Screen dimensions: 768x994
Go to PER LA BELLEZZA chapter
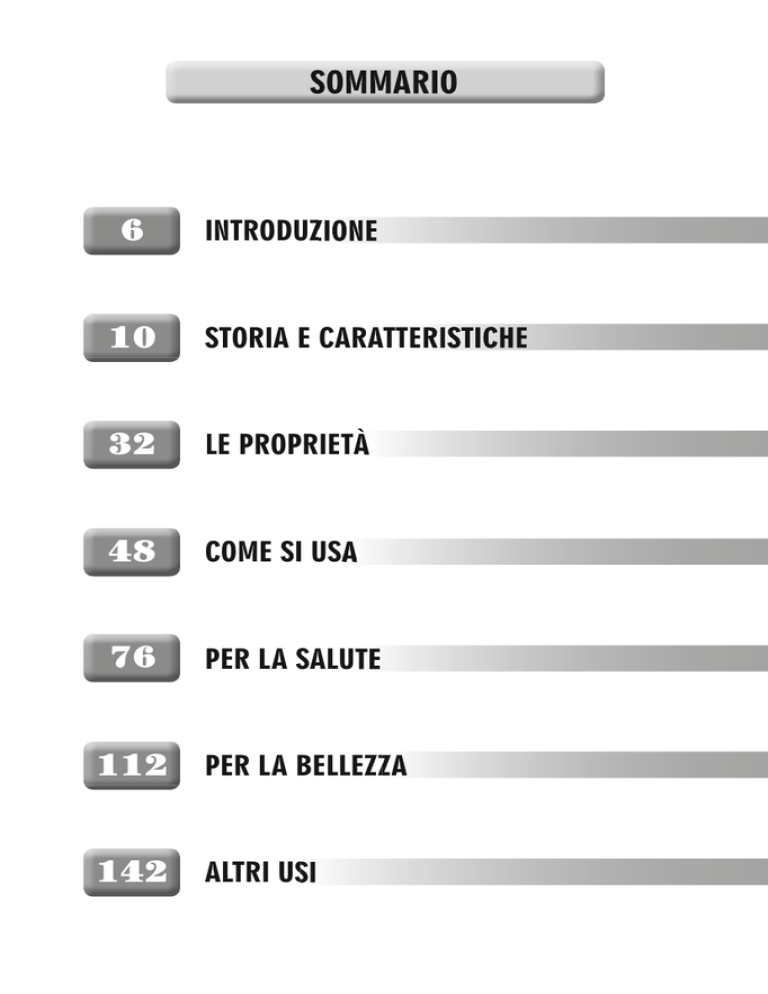[x=306, y=765]
